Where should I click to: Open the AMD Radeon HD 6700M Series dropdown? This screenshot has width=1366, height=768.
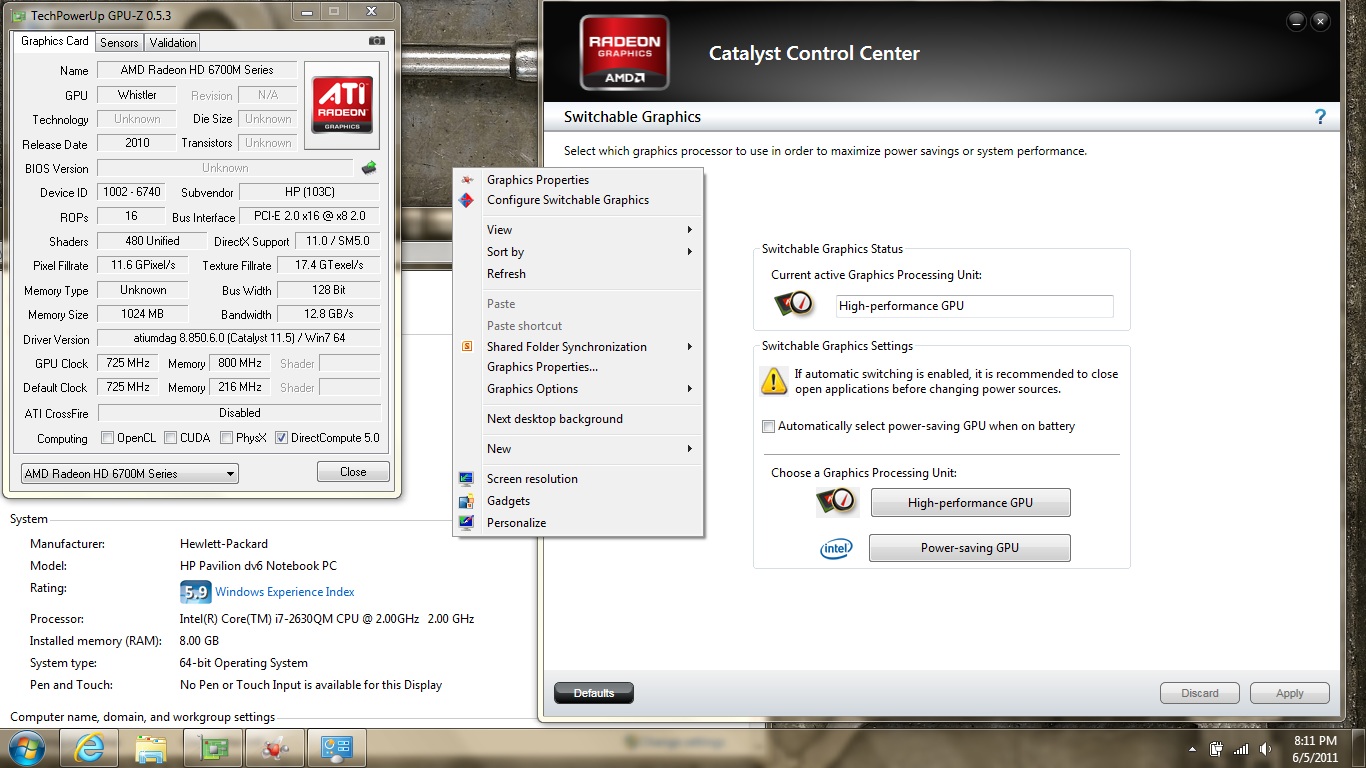click(130, 474)
